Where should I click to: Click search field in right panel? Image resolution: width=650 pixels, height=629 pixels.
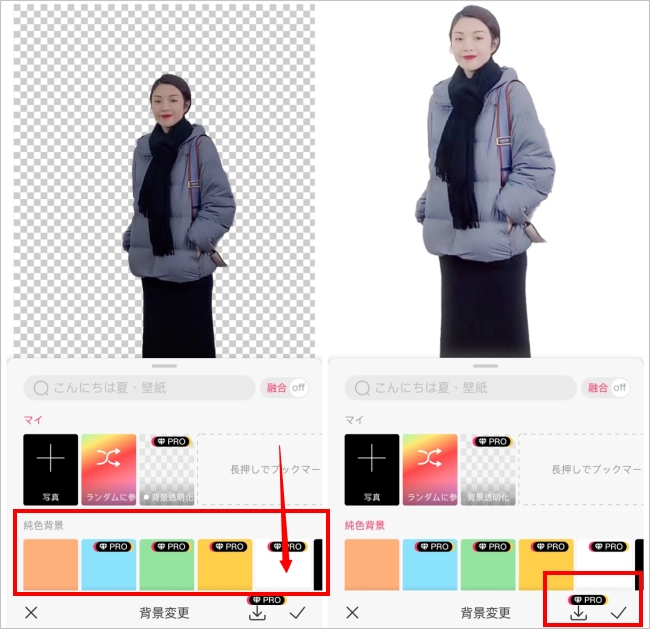(x=460, y=388)
